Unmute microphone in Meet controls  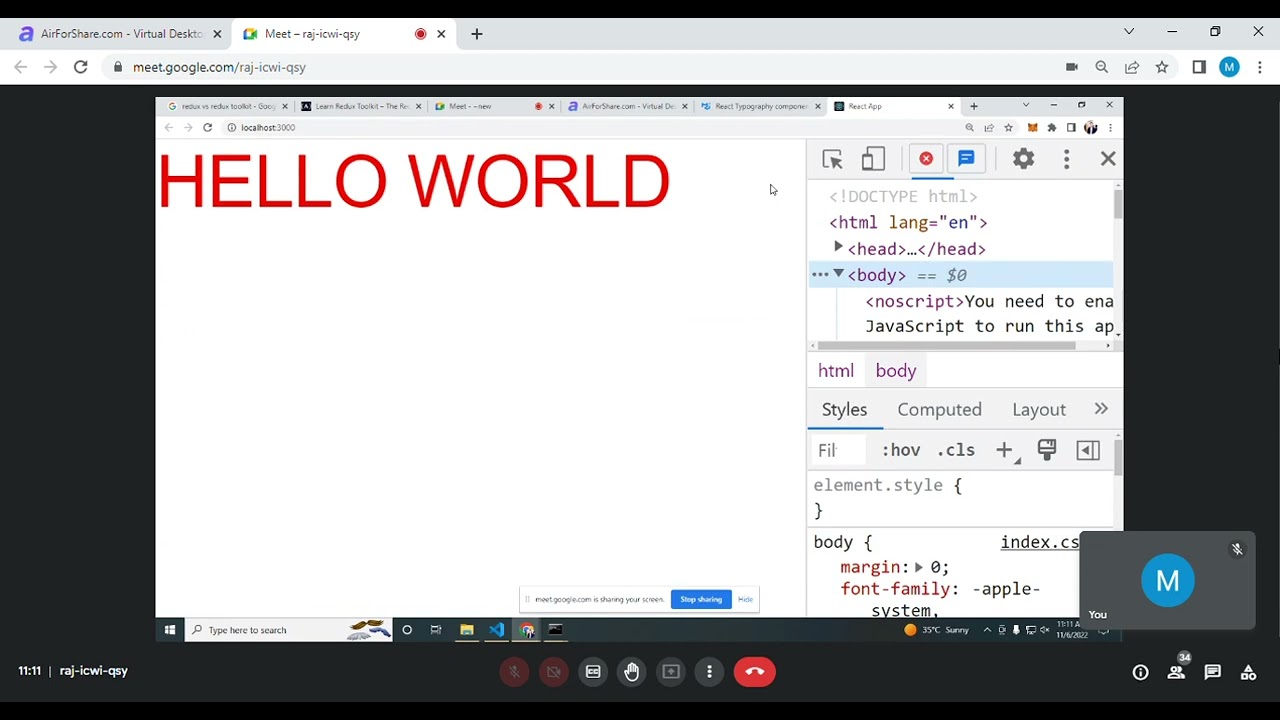click(514, 672)
